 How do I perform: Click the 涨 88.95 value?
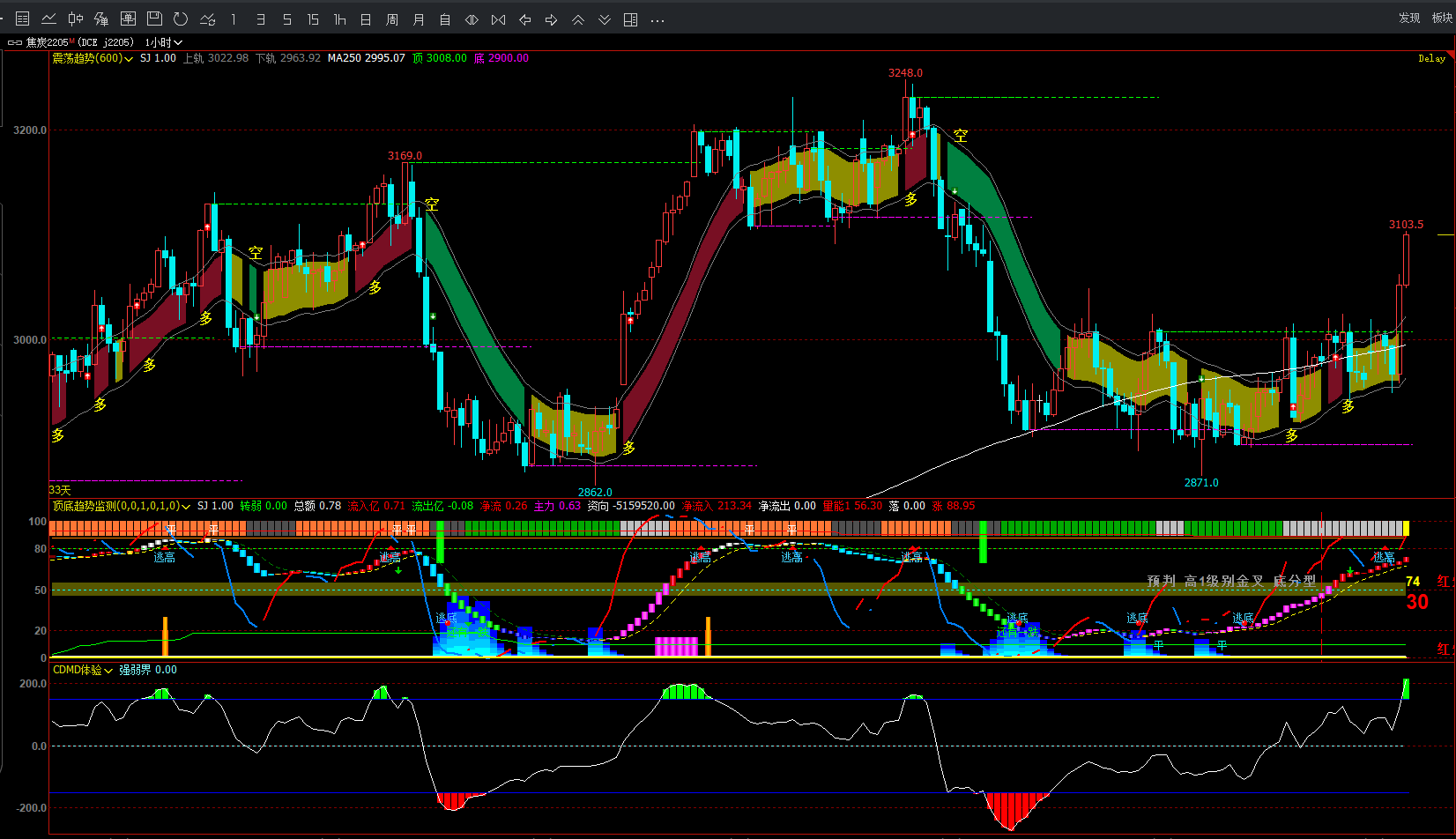(x=954, y=506)
